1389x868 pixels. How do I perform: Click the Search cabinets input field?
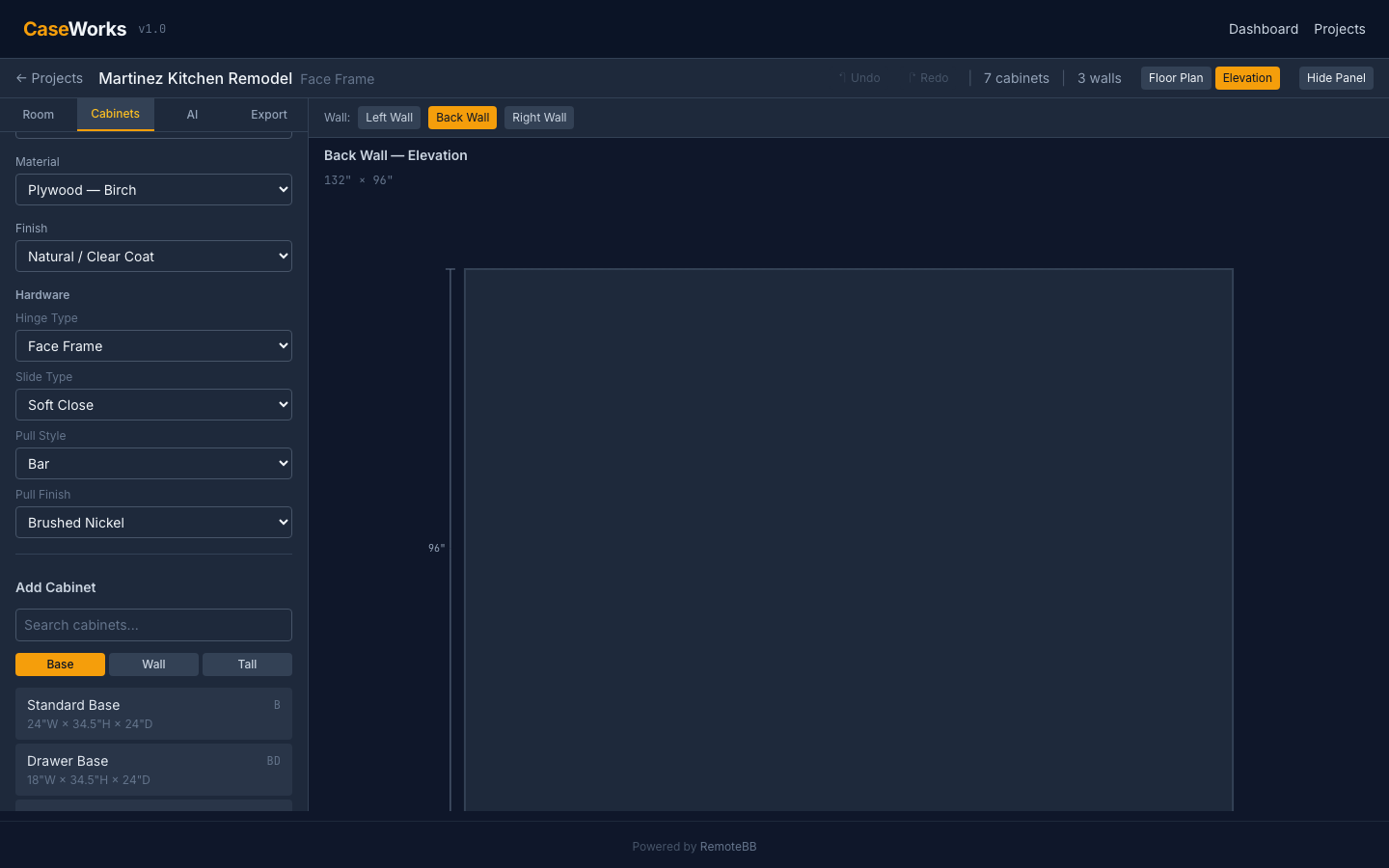153,625
